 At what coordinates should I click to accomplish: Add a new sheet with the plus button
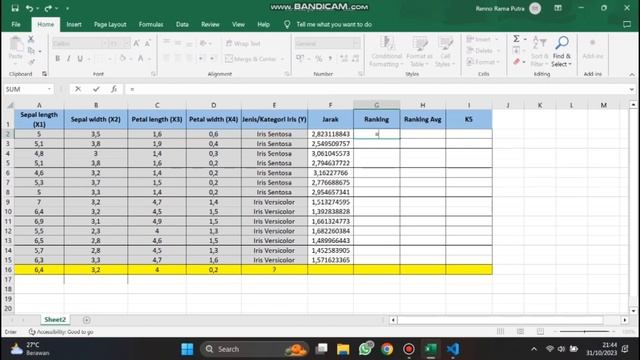coord(87,320)
